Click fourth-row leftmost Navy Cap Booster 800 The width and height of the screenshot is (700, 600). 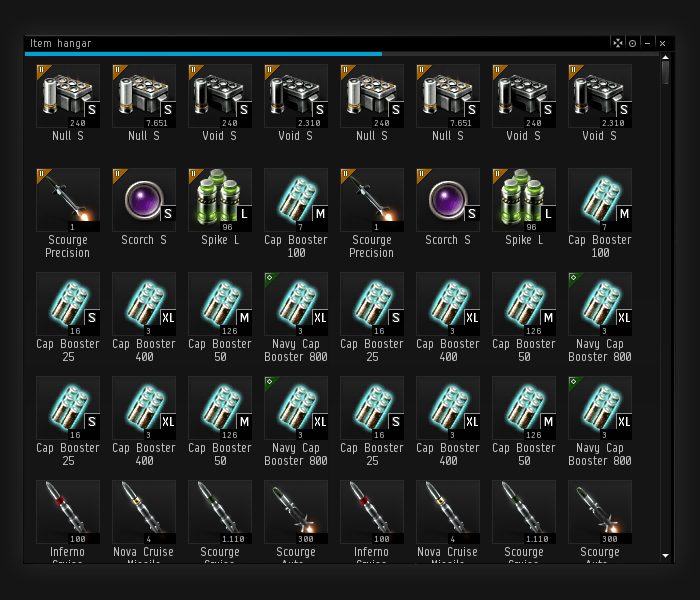[x=296, y=408]
